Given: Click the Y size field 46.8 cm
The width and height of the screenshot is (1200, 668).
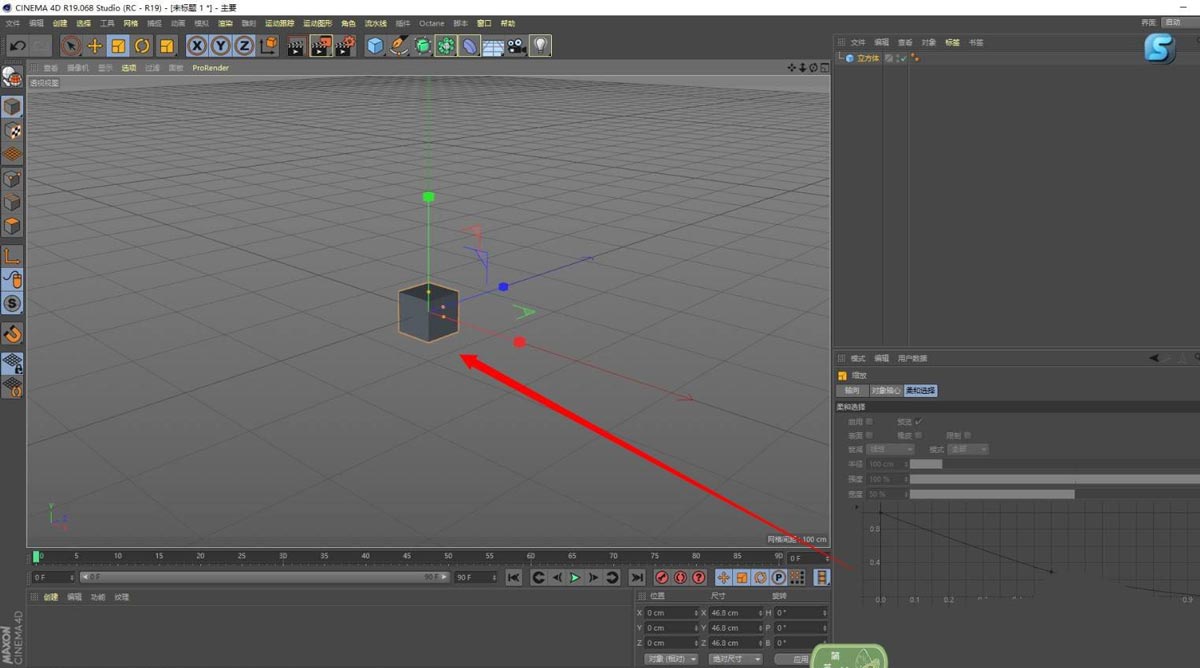Looking at the screenshot, I should 736,628.
